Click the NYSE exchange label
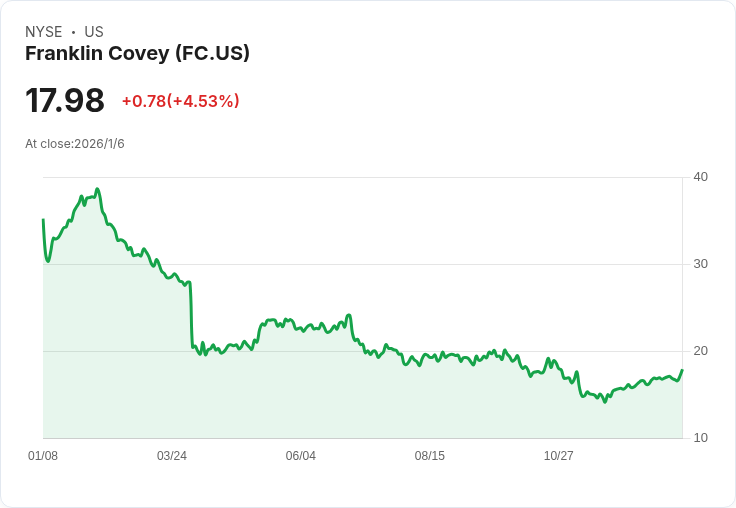Screen dimensions: 736x508 [44, 32]
